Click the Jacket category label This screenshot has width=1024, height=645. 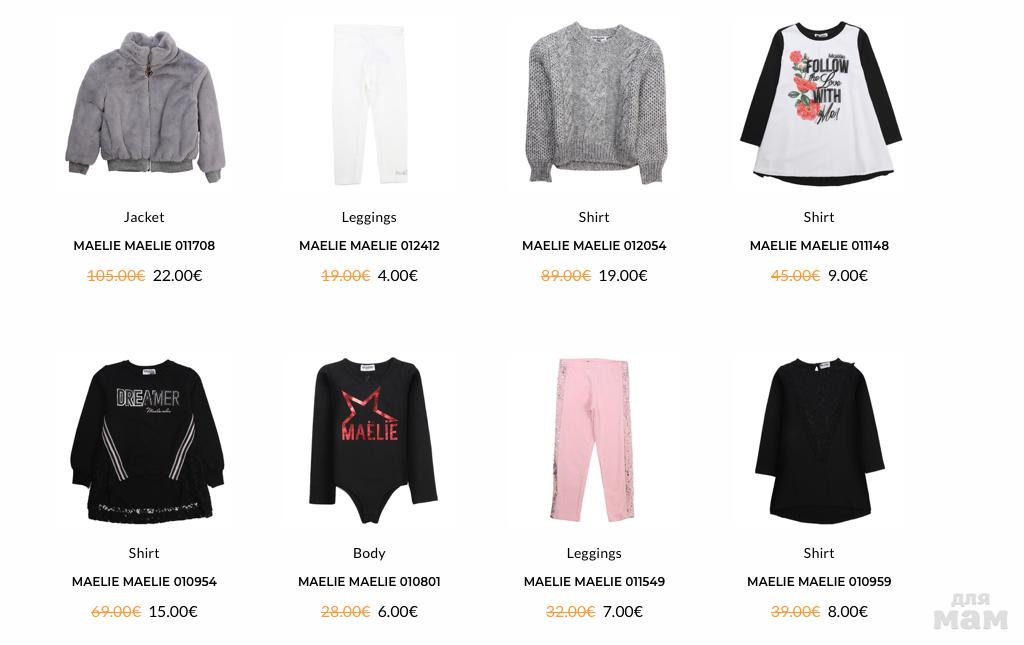pyautogui.click(x=144, y=217)
